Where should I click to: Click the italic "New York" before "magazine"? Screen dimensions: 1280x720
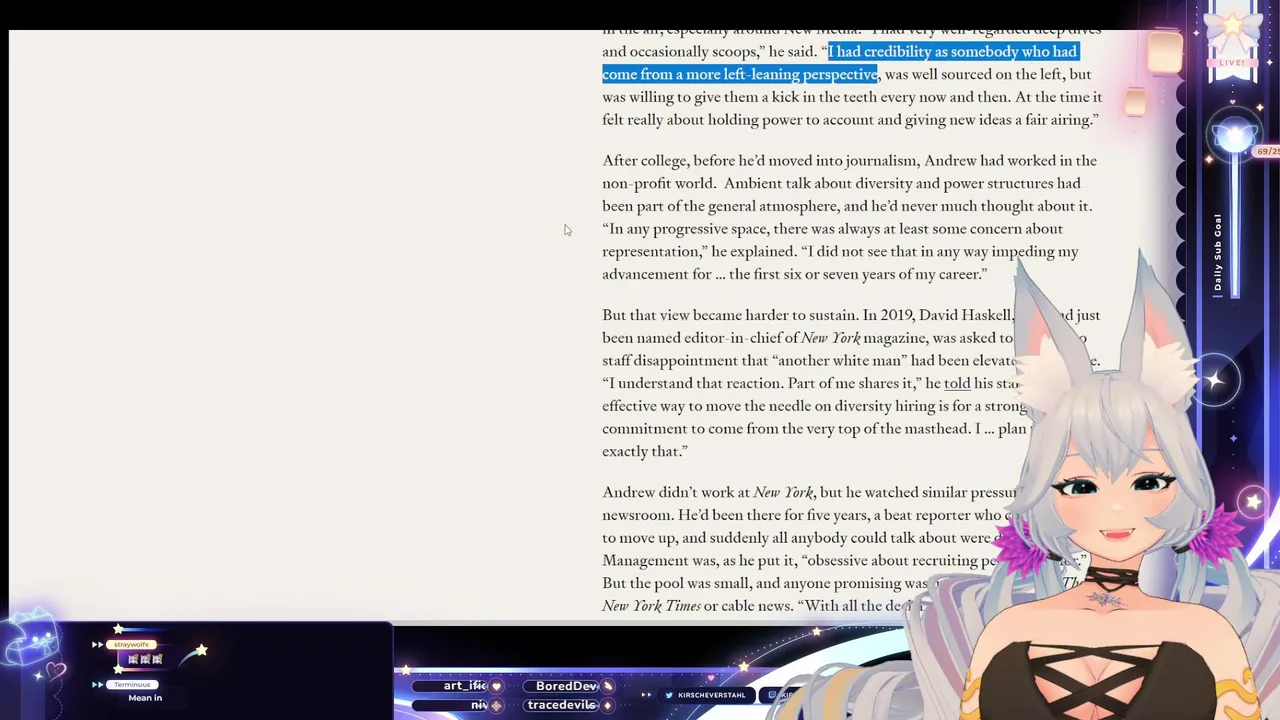(830, 338)
